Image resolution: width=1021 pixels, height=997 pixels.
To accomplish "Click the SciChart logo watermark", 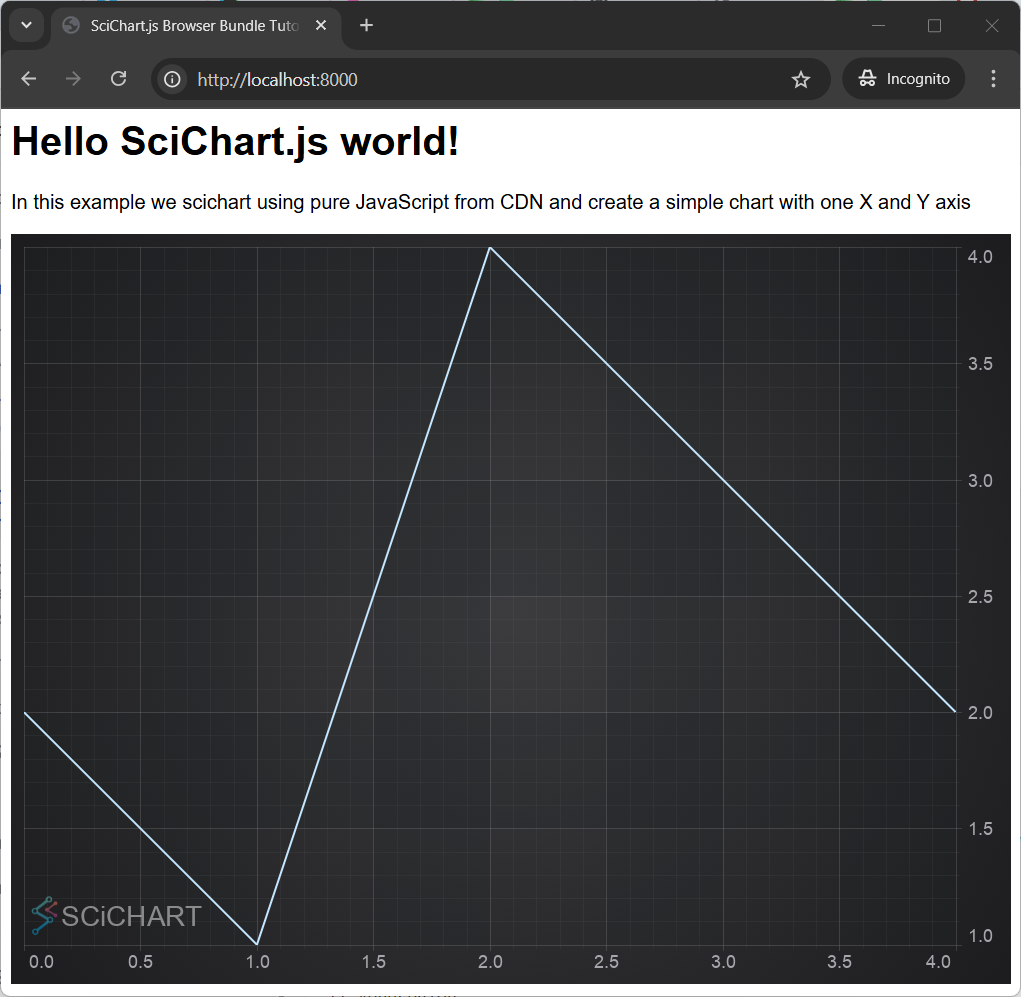I will (x=116, y=915).
